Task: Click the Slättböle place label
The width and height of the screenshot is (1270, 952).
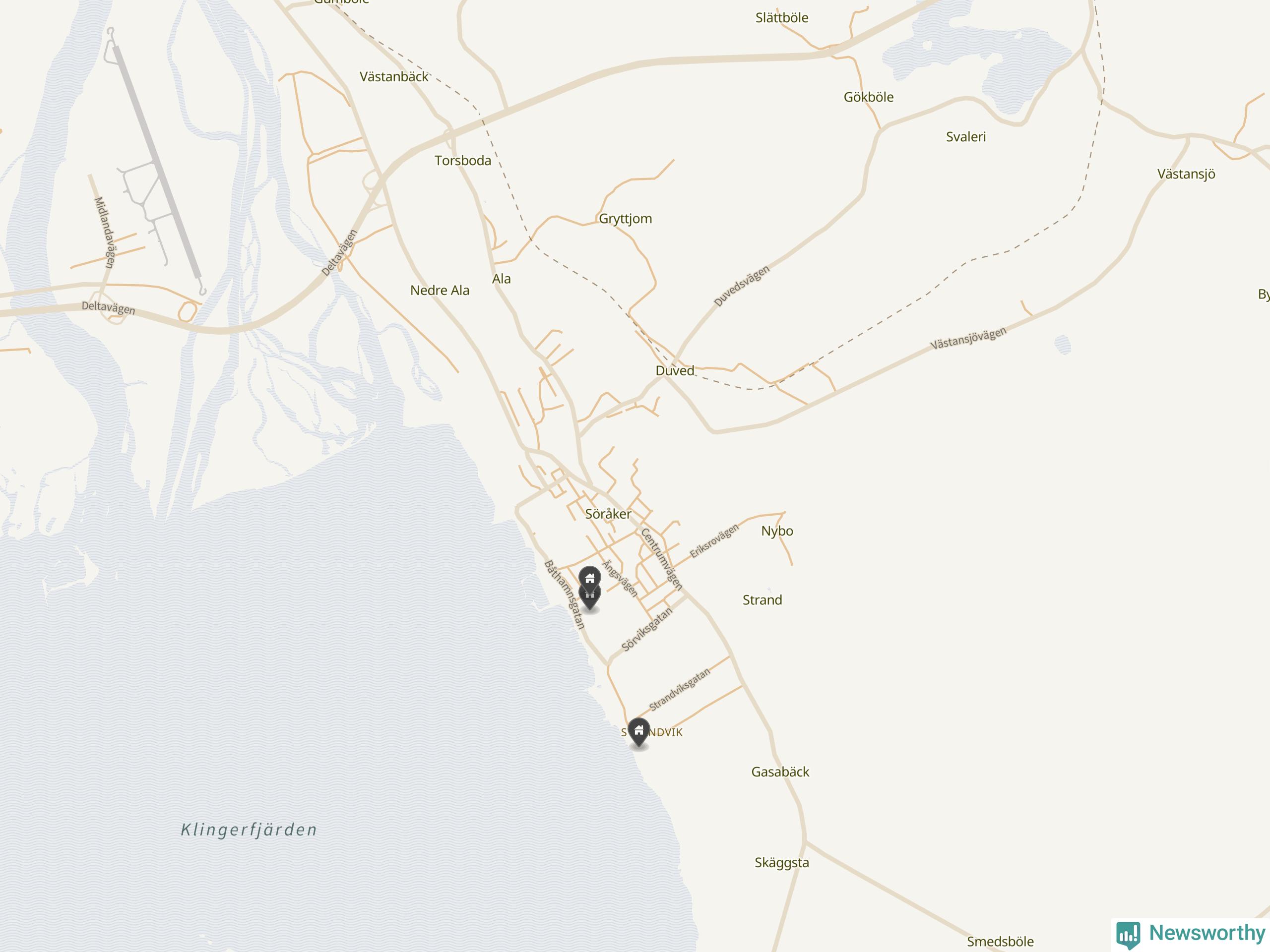Action: coord(781,18)
